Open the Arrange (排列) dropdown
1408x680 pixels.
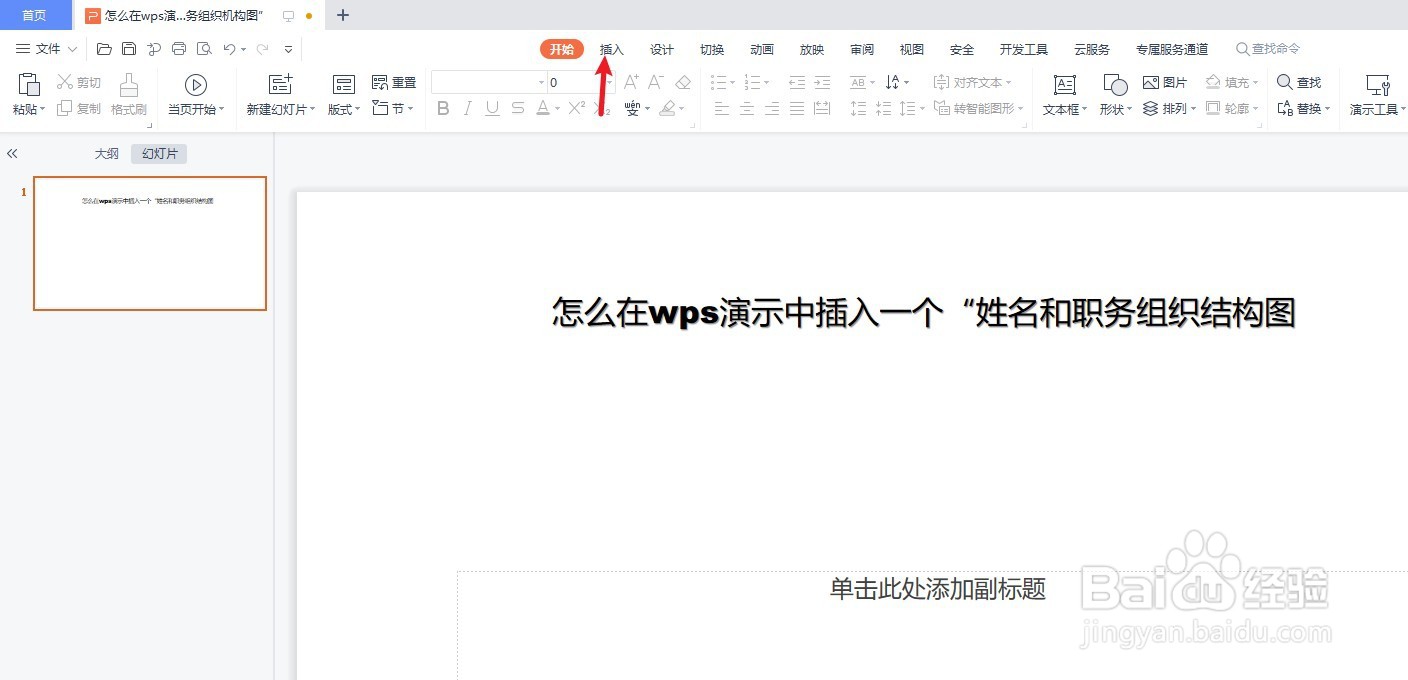[x=1169, y=108]
